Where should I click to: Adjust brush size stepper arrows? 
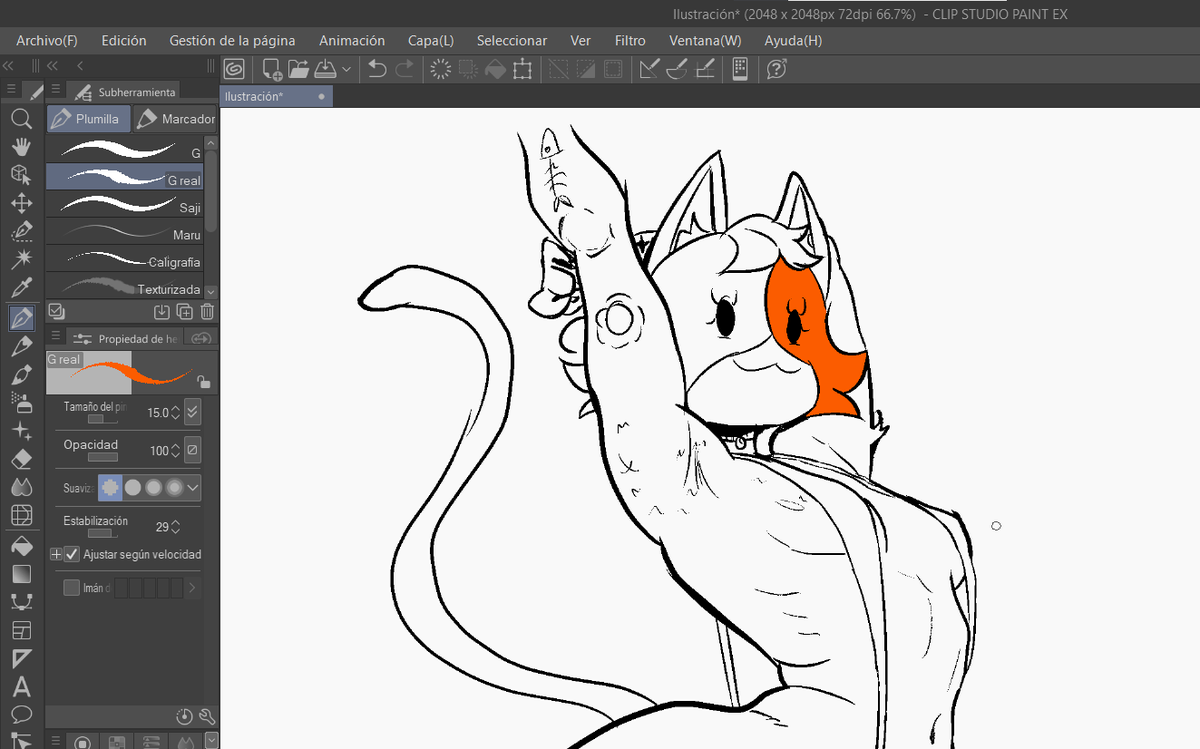pyautogui.click(x=176, y=412)
